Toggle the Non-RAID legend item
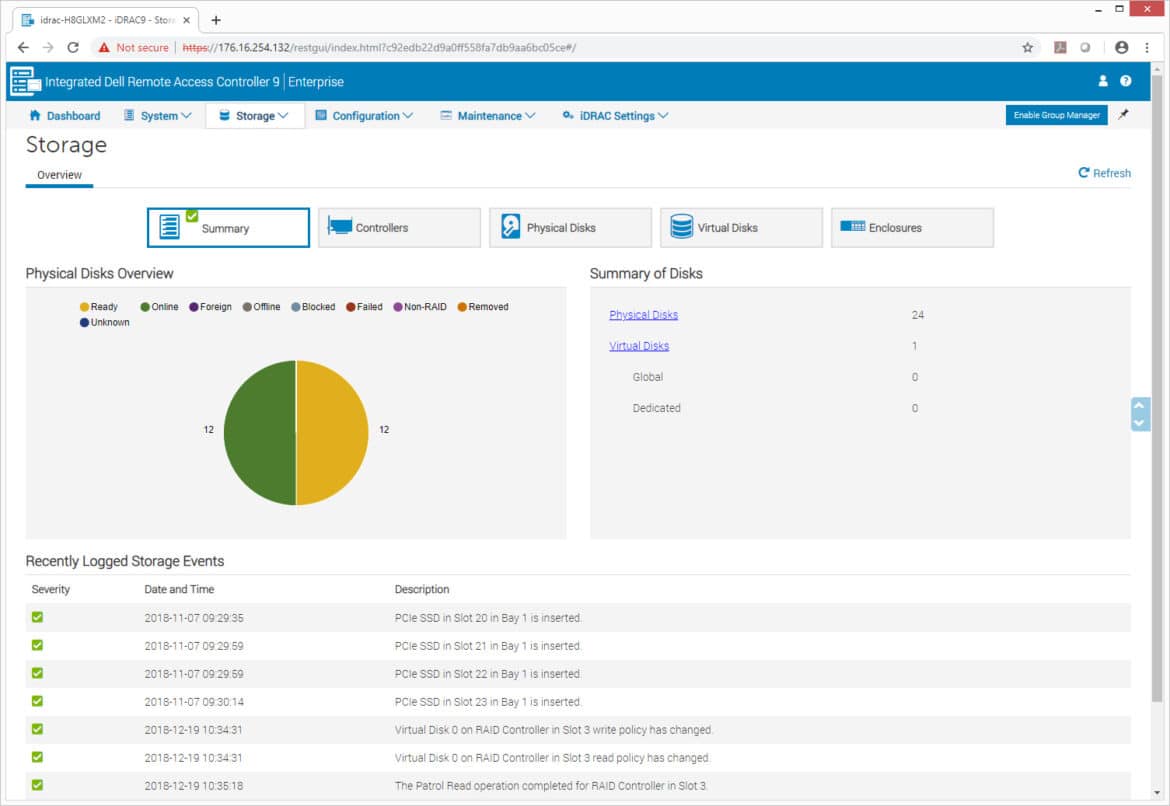 coord(420,307)
